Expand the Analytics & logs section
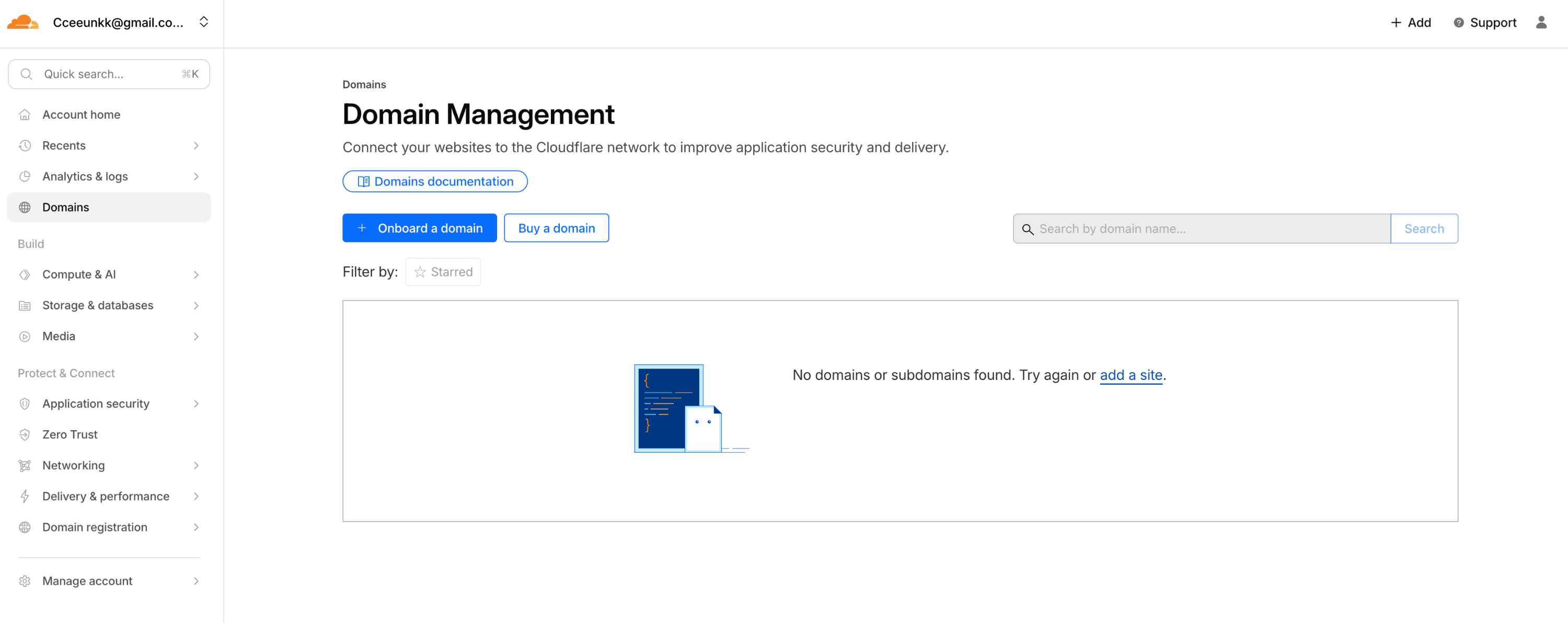 pyautogui.click(x=196, y=177)
